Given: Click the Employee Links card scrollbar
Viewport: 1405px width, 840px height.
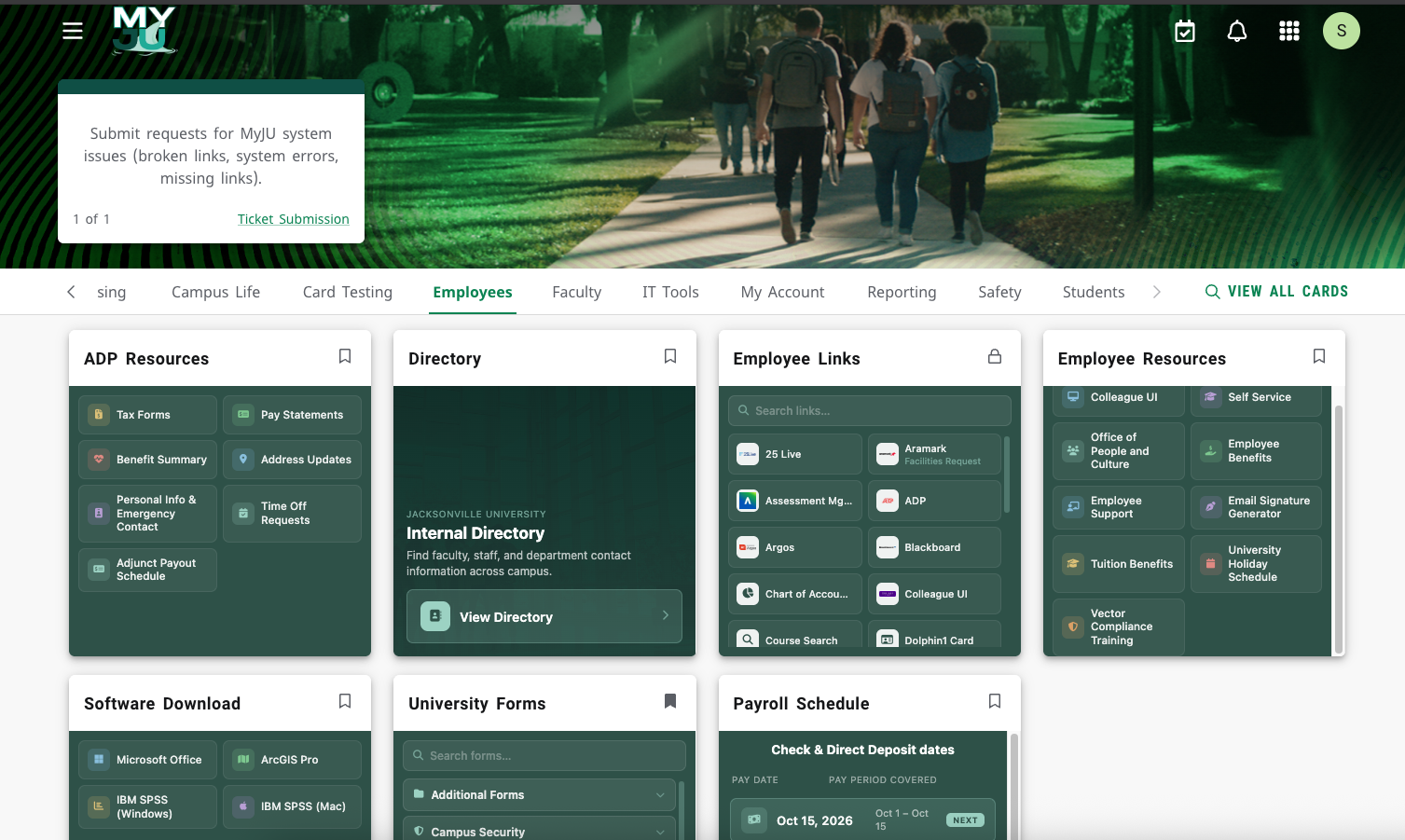Looking at the screenshot, I should tap(1007, 474).
